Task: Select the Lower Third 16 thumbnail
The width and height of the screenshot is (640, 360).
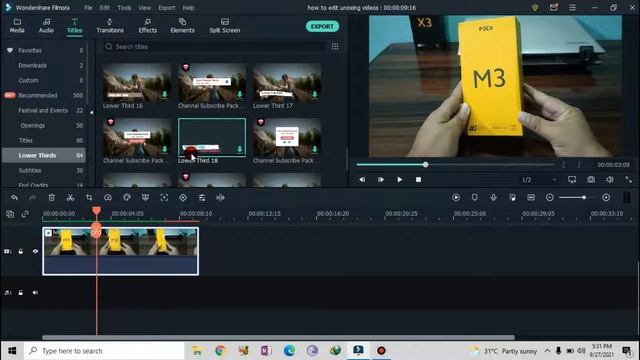Action: [137, 83]
